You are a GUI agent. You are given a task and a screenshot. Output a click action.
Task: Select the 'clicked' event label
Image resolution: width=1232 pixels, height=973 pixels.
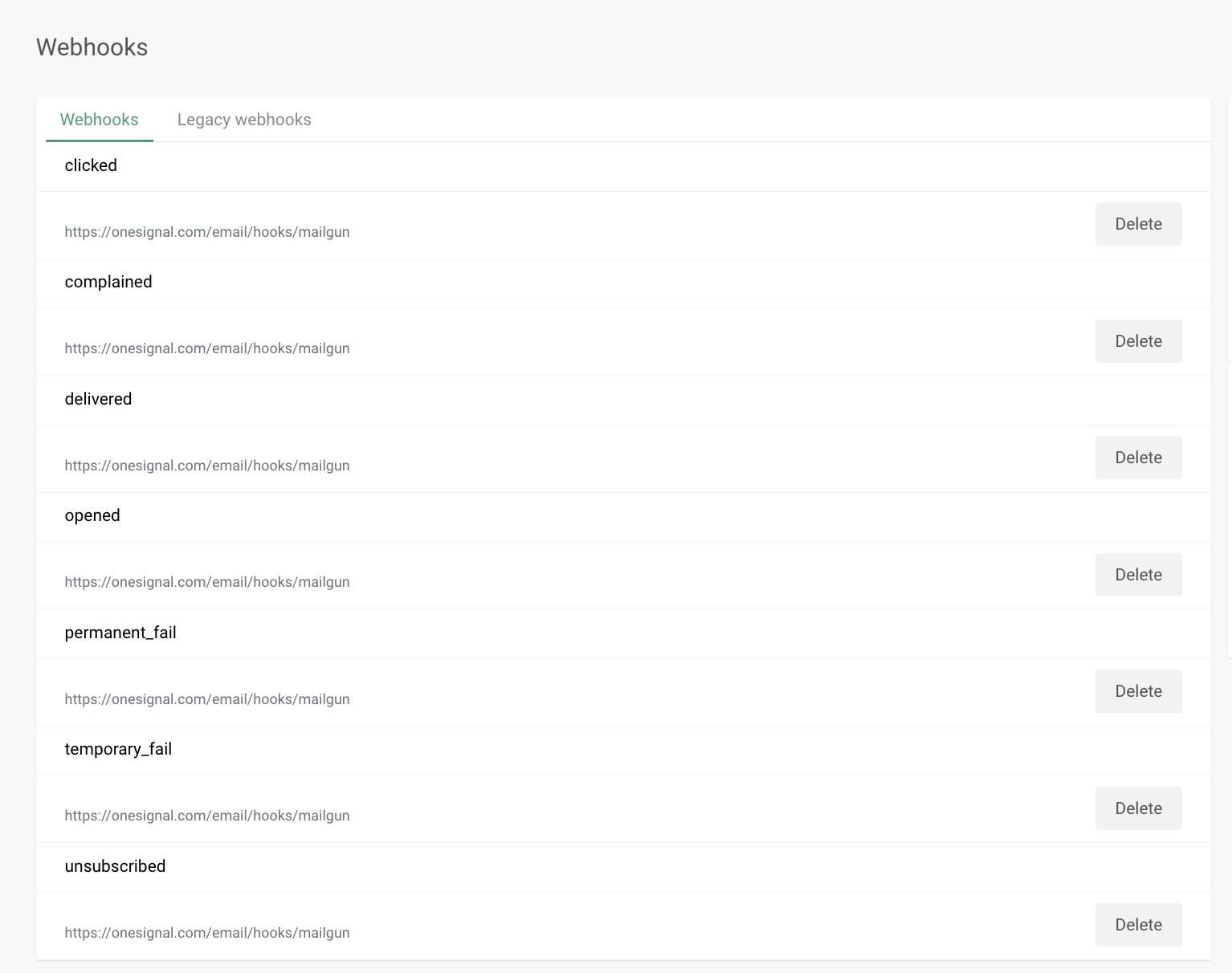91,165
